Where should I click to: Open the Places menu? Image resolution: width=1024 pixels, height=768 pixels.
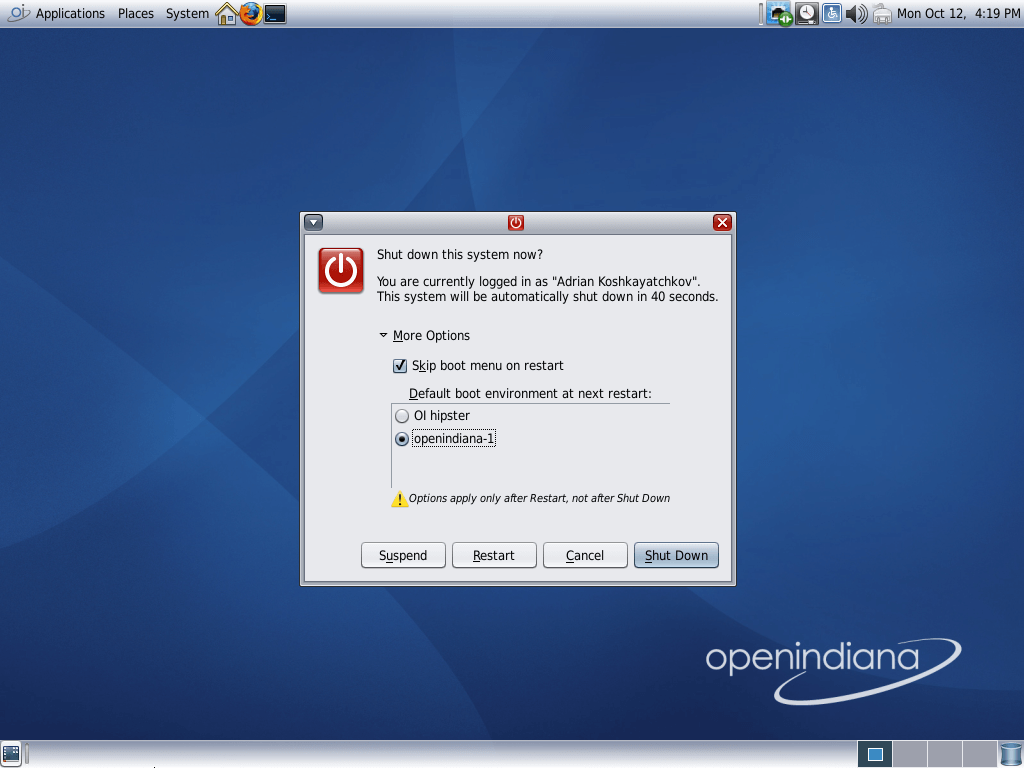click(x=136, y=13)
